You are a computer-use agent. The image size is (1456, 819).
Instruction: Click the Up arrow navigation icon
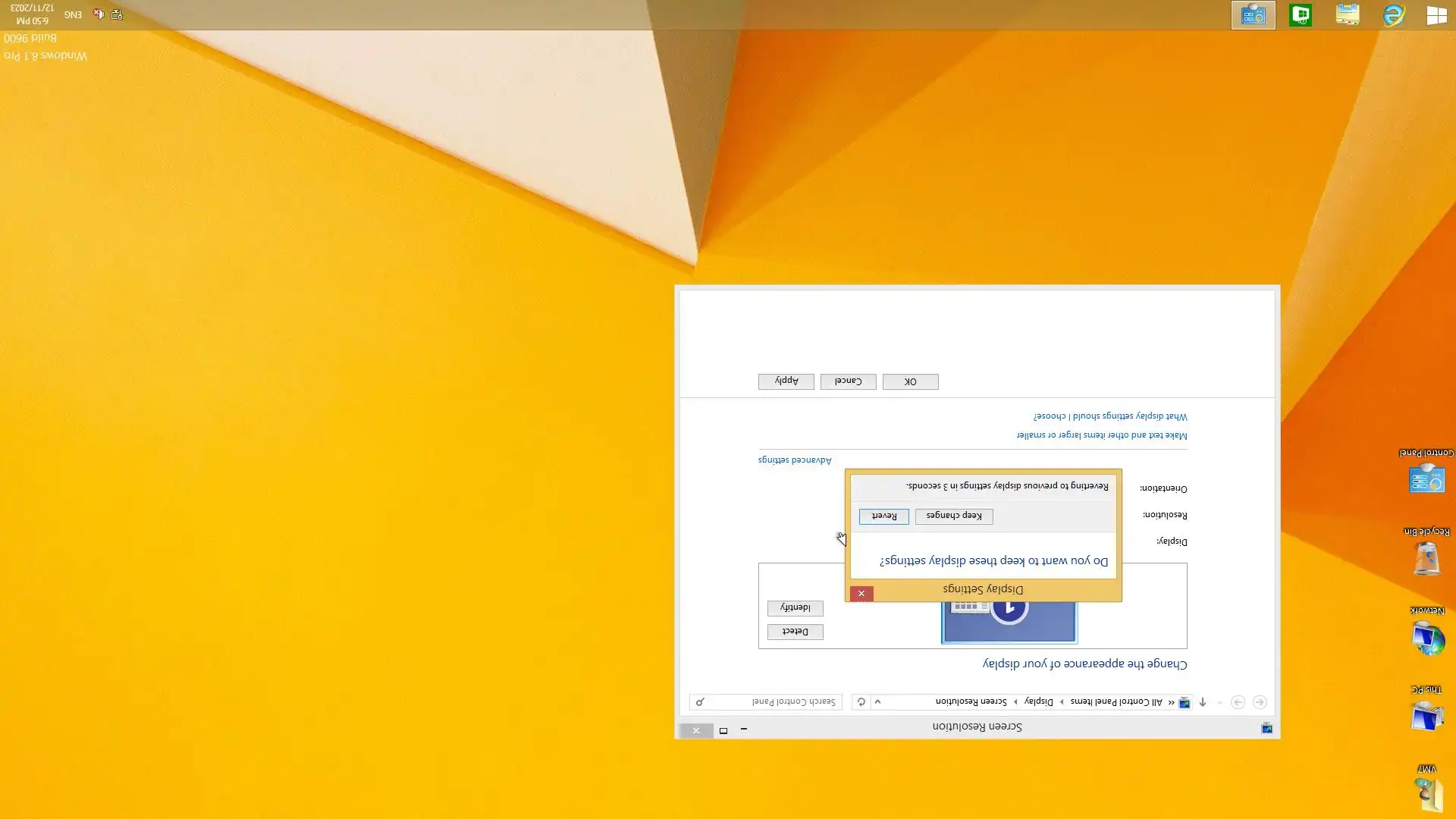click(x=1202, y=701)
